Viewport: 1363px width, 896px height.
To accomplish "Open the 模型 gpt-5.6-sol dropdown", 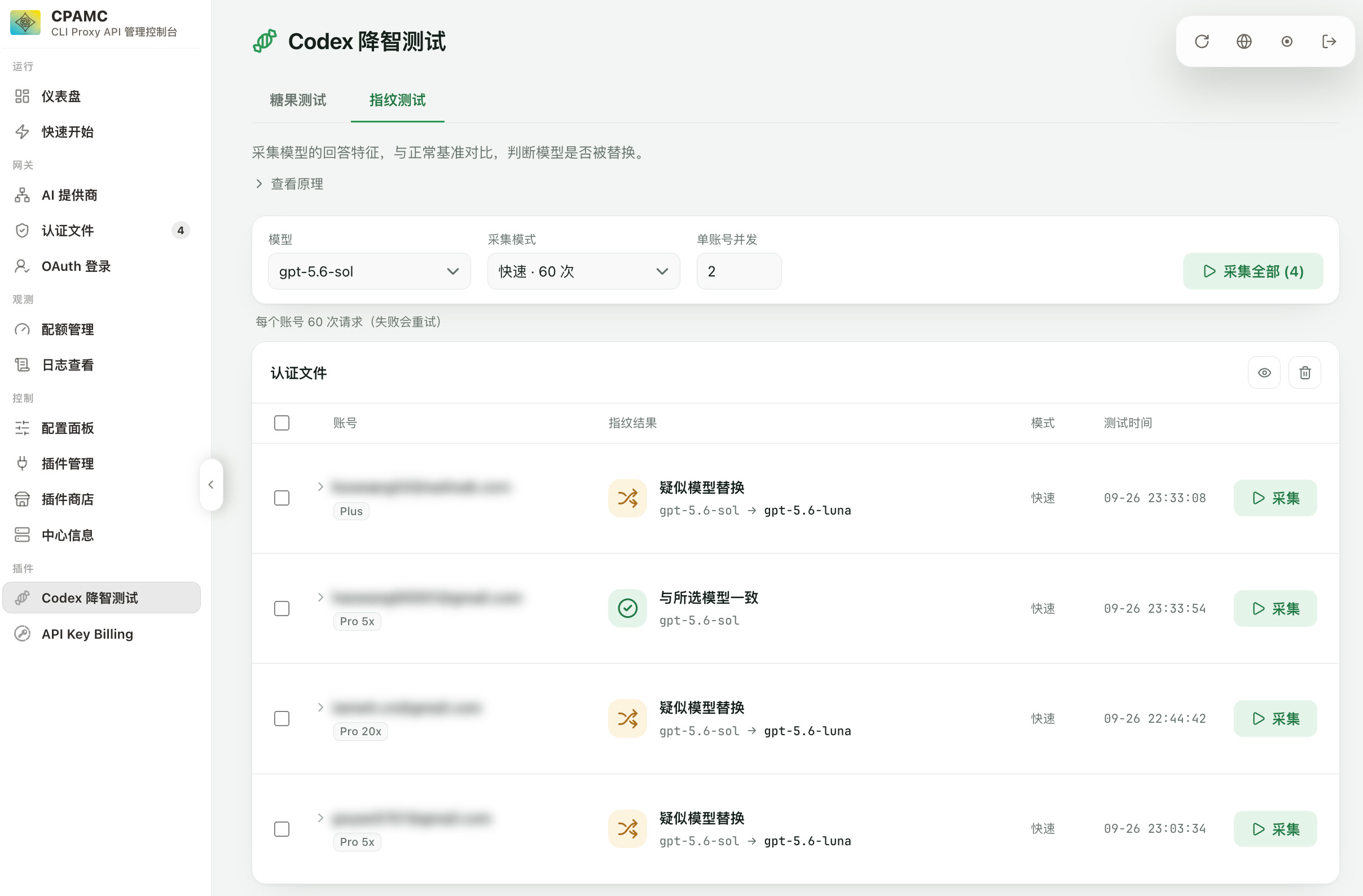I will pos(370,271).
